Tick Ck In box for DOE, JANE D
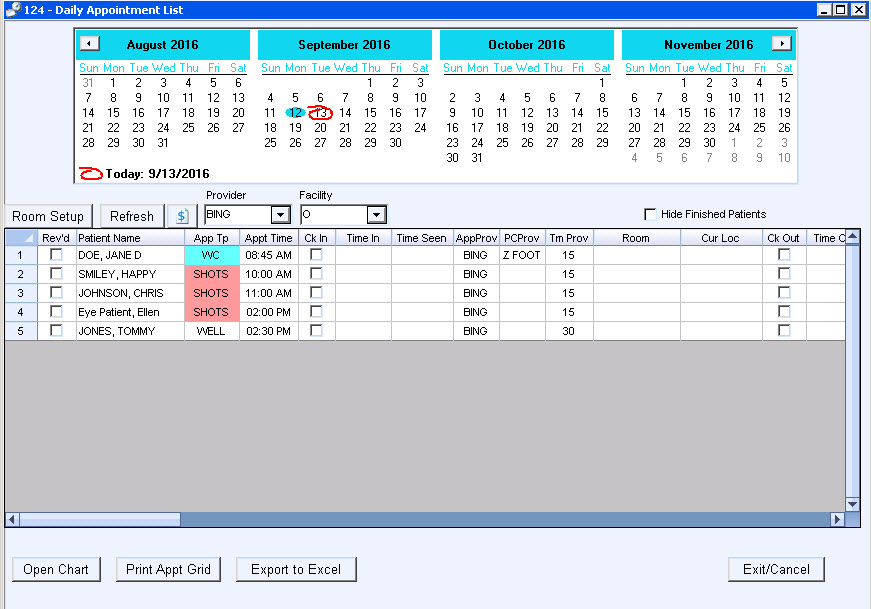The height and width of the screenshot is (609, 871). point(316,254)
